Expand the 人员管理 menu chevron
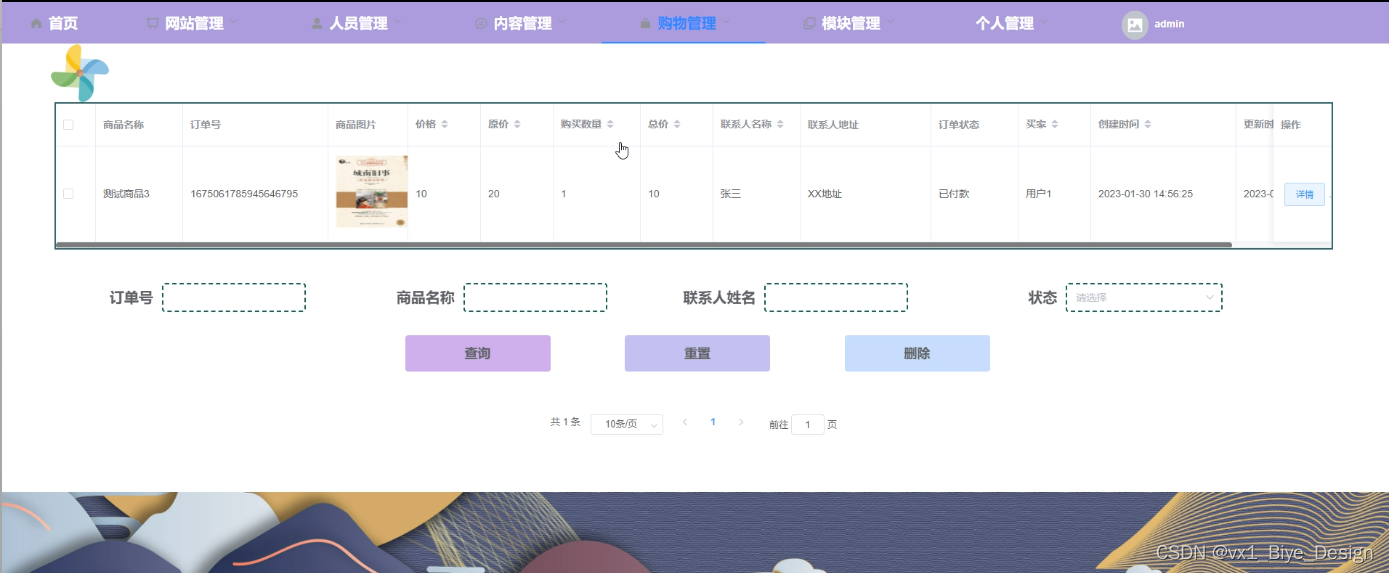Viewport: 1389px width, 573px height. click(x=398, y=21)
